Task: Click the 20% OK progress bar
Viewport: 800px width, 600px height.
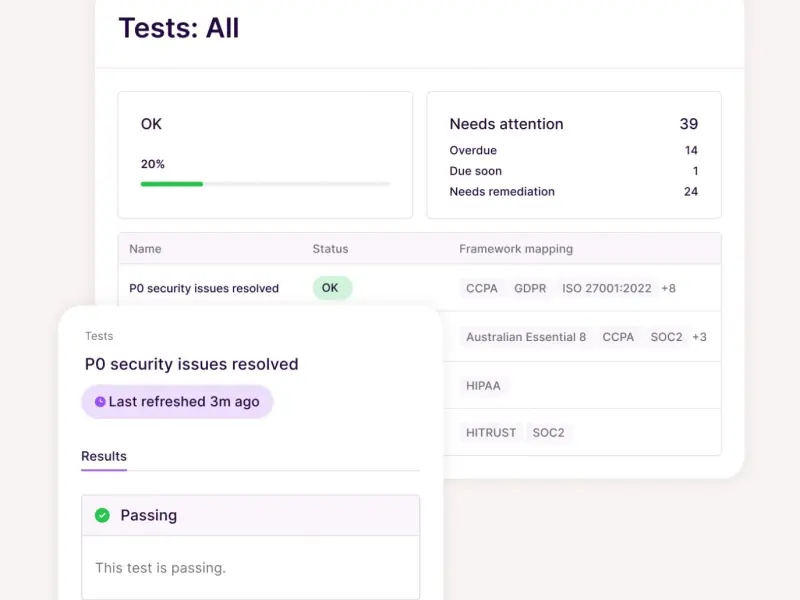Action: point(265,184)
